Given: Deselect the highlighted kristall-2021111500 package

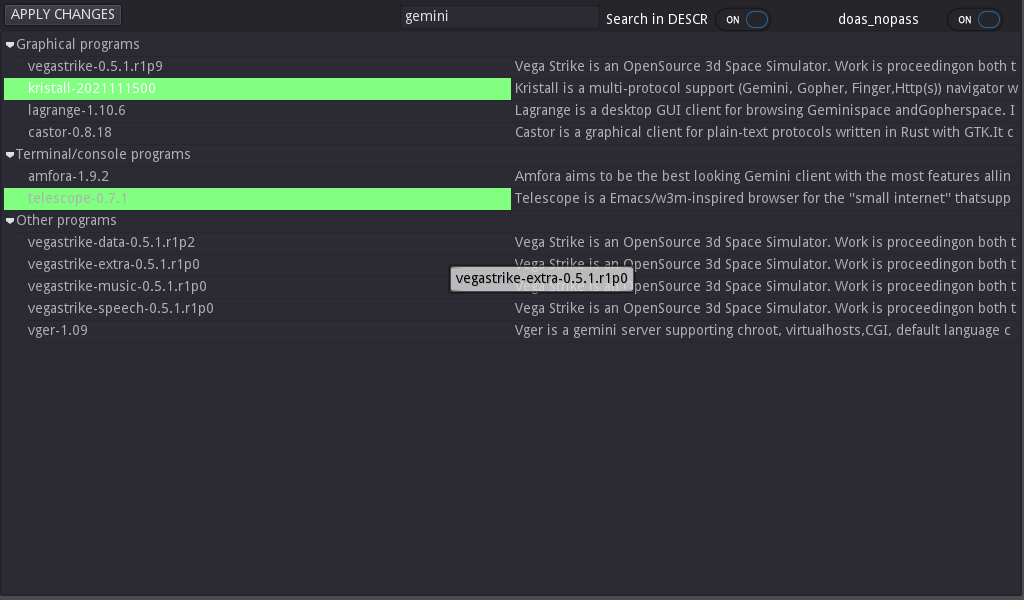Looking at the screenshot, I should pyautogui.click(x=92, y=89).
